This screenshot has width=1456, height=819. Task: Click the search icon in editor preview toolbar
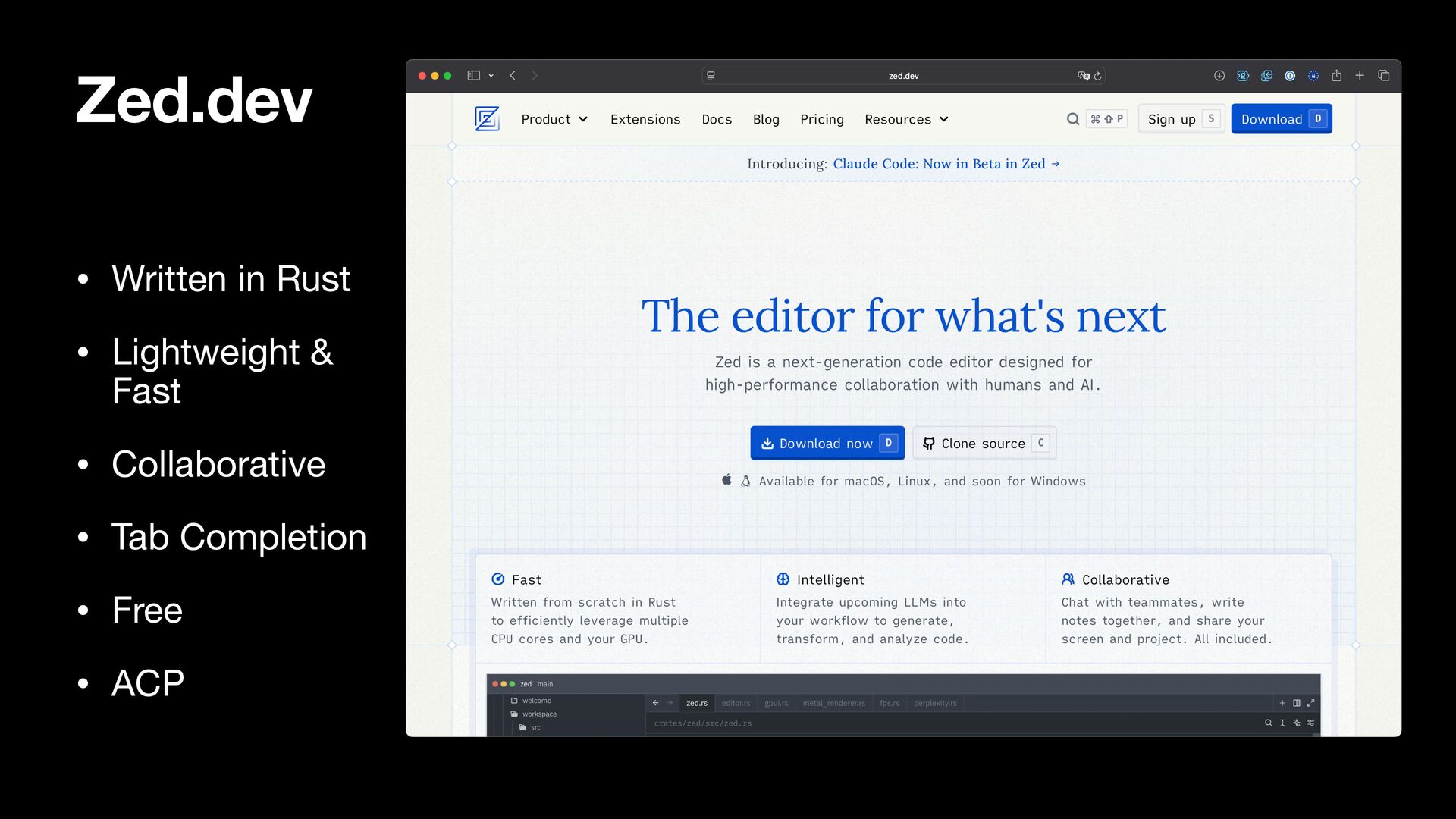pyautogui.click(x=1268, y=723)
